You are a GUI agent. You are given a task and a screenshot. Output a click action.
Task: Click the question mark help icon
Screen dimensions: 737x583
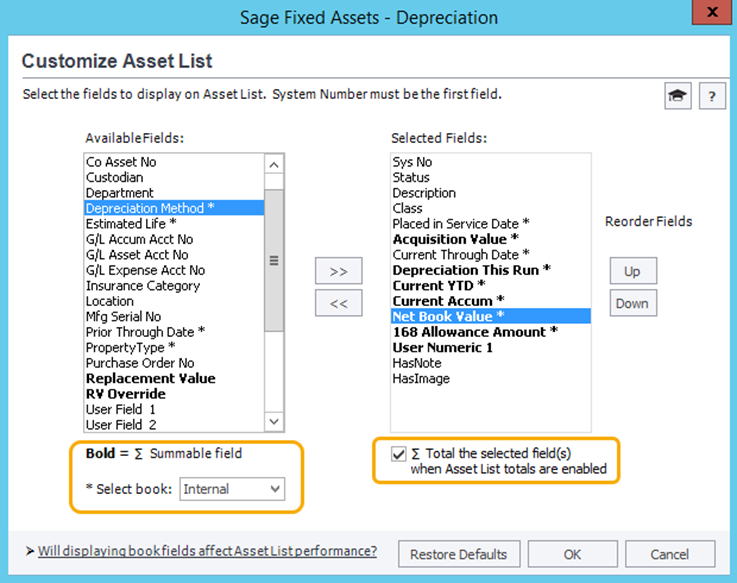[712, 96]
